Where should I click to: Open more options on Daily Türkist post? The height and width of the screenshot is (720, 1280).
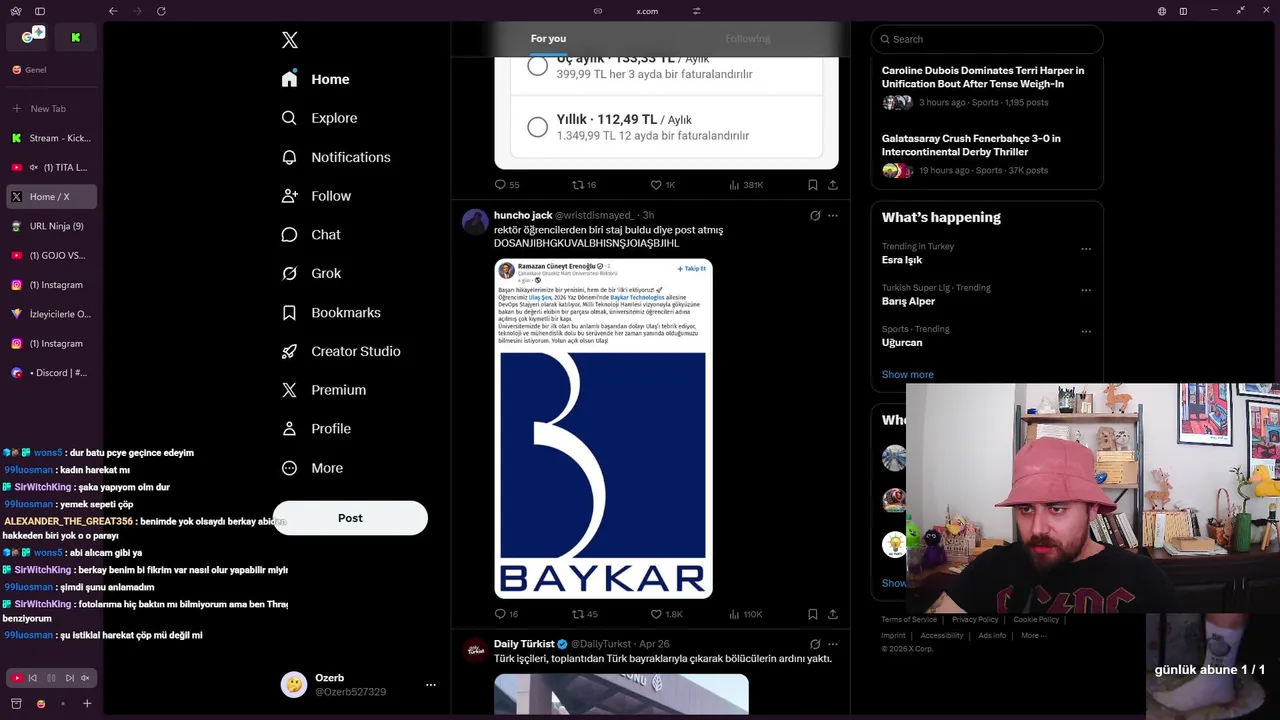(833, 644)
